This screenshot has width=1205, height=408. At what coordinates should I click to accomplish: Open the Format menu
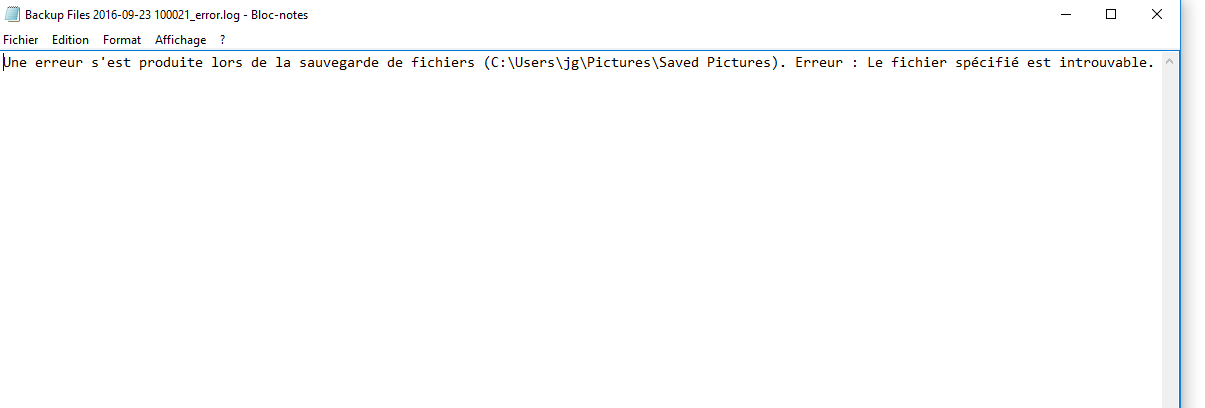point(122,40)
